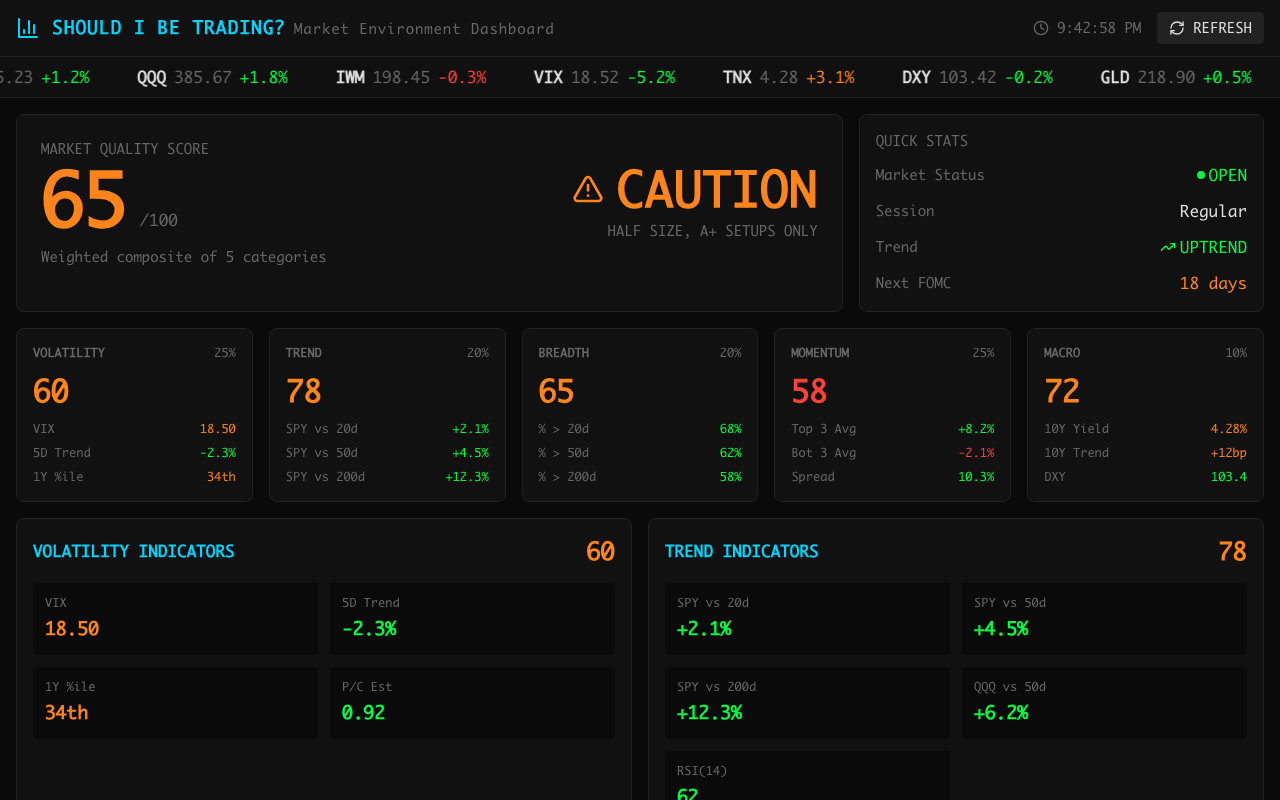This screenshot has height=800, width=1280.
Task: Click HALF SIZE, A+ SETUPS ONLY text
Action: 712,231
